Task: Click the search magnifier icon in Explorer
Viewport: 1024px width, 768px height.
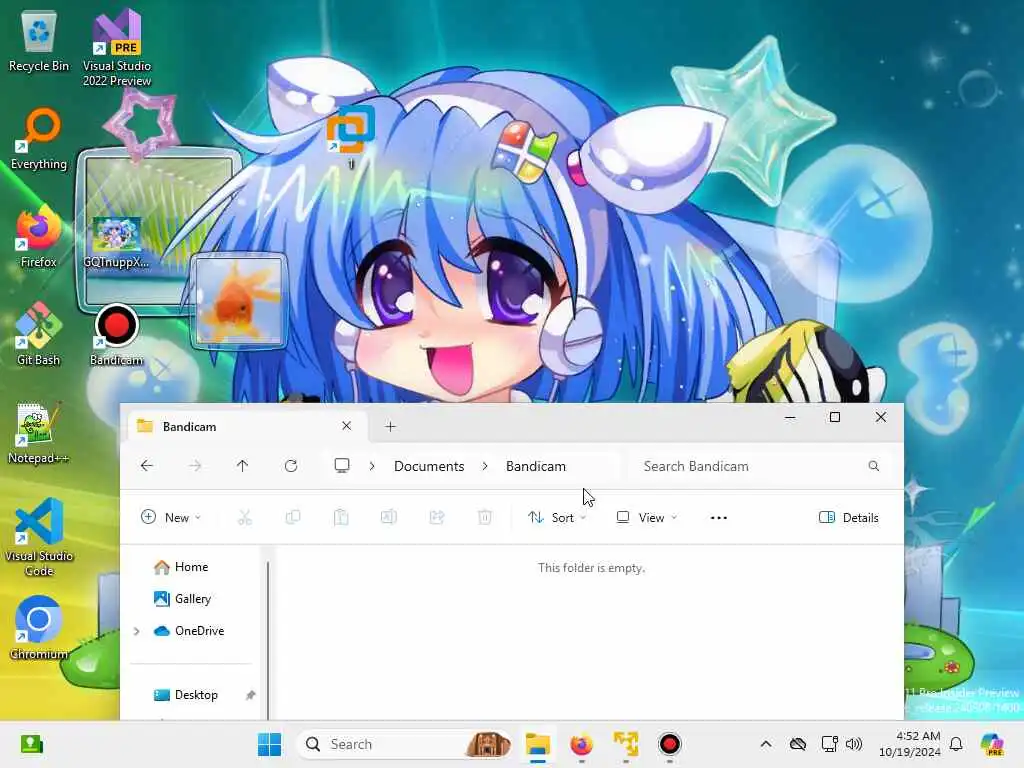Action: [x=873, y=466]
